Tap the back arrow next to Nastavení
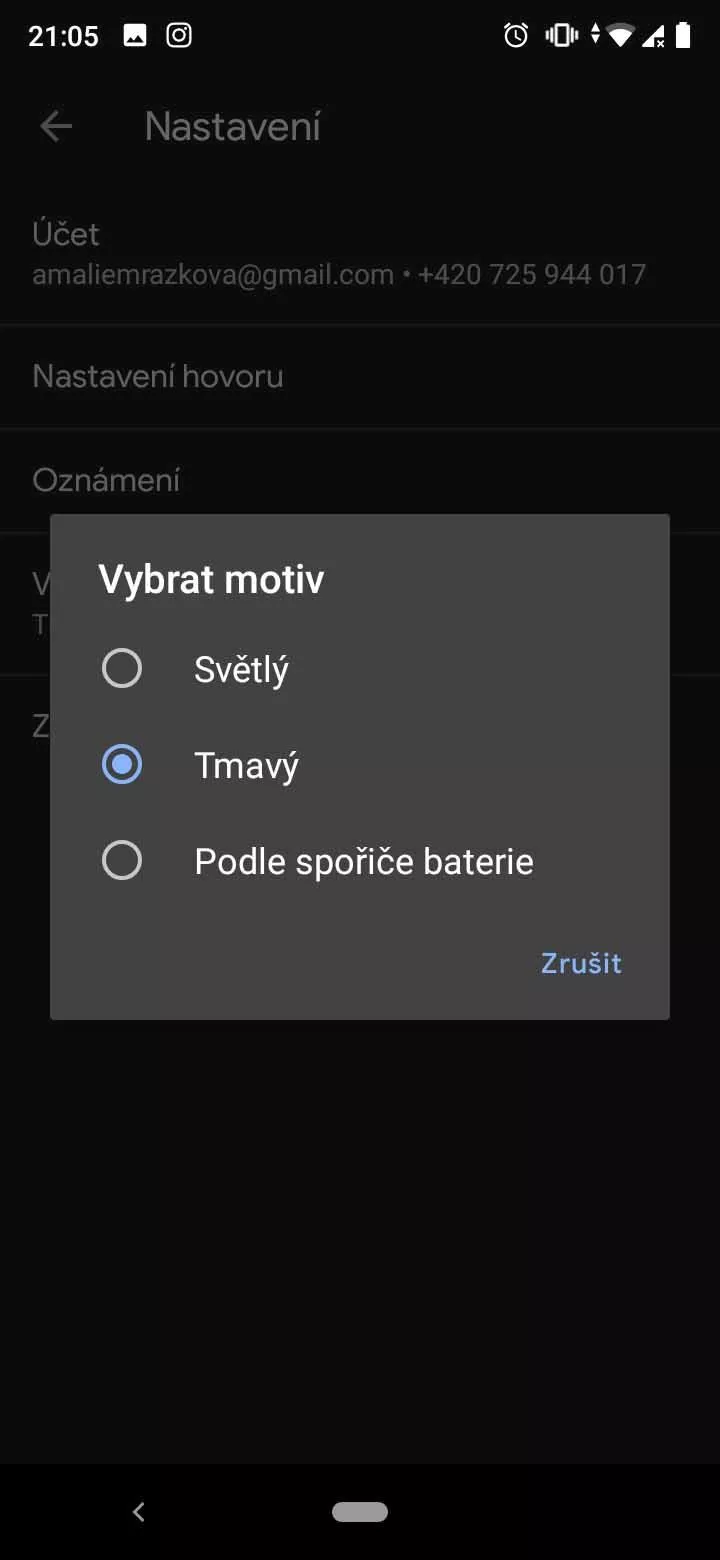Viewport: 720px width, 1560px height. pos(56,126)
